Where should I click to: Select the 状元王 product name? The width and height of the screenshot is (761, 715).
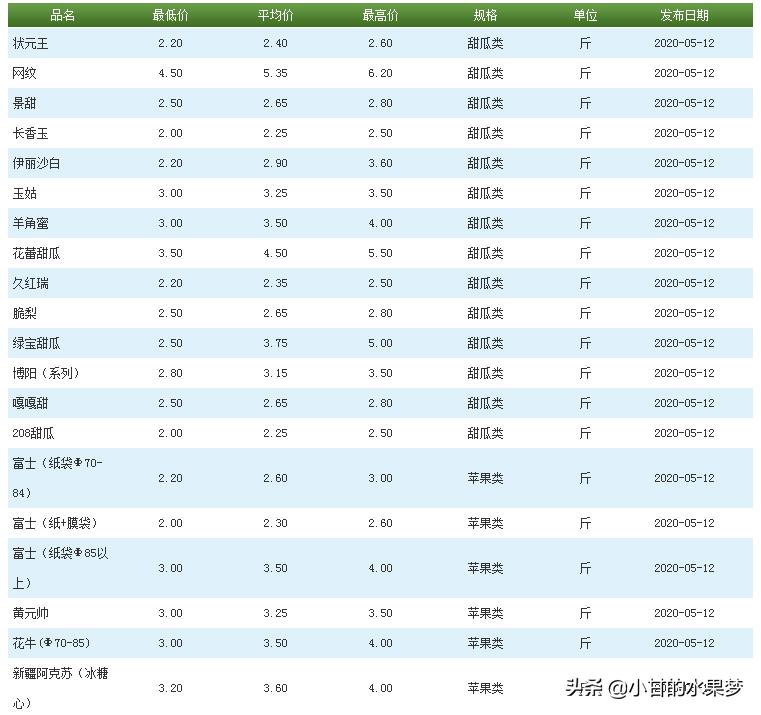pyautogui.click(x=29, y=44)
